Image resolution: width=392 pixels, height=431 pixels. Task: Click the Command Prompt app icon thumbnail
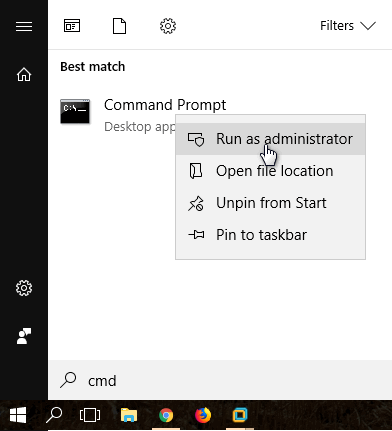[x=75, y=111]
